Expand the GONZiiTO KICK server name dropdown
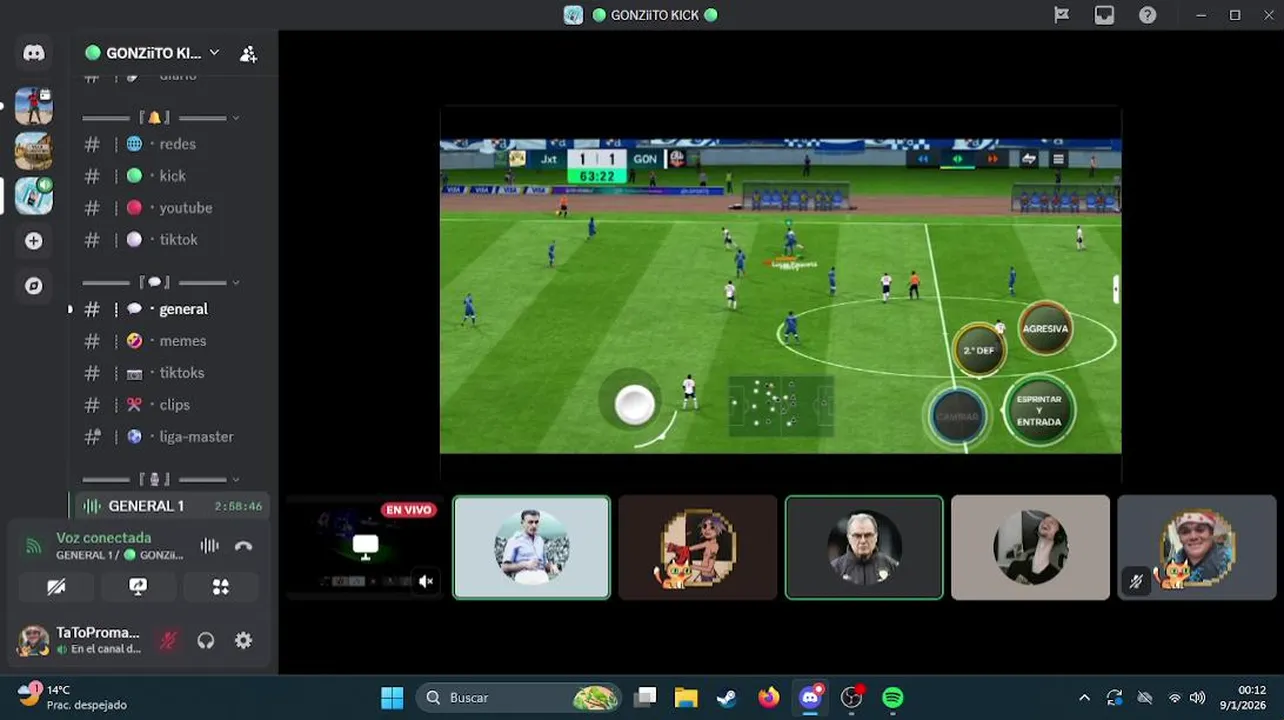The image size is (1284, 720). tap(214, 52)
